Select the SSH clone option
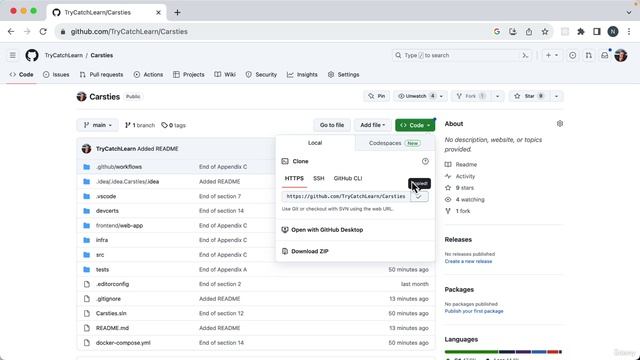 (319, 178)
